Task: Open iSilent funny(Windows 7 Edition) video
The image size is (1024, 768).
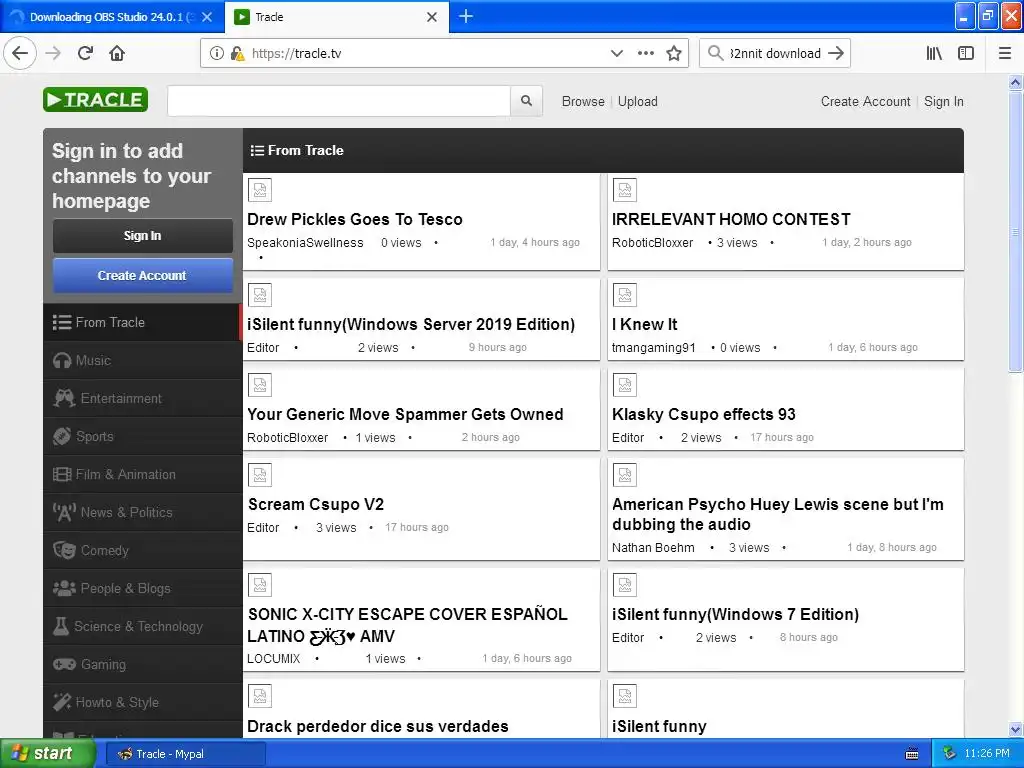Action: 735,615
